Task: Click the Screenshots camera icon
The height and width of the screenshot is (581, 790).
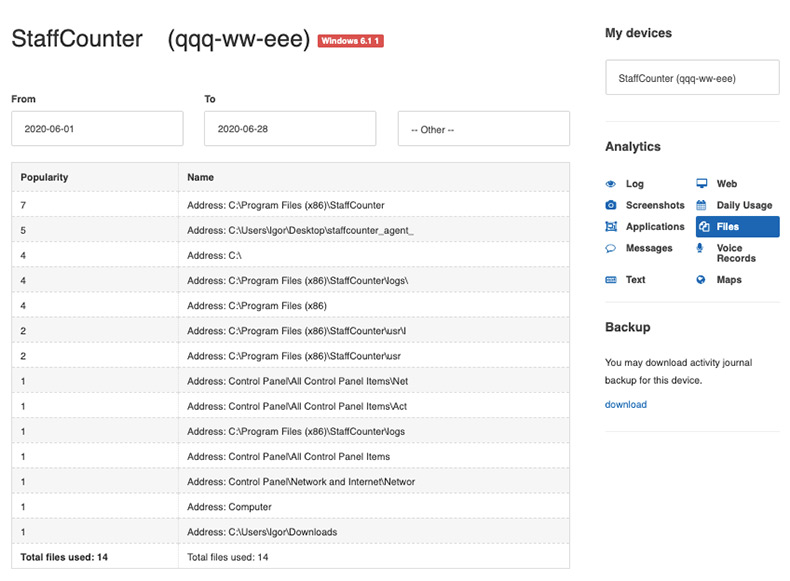Action: coord(611,205)
